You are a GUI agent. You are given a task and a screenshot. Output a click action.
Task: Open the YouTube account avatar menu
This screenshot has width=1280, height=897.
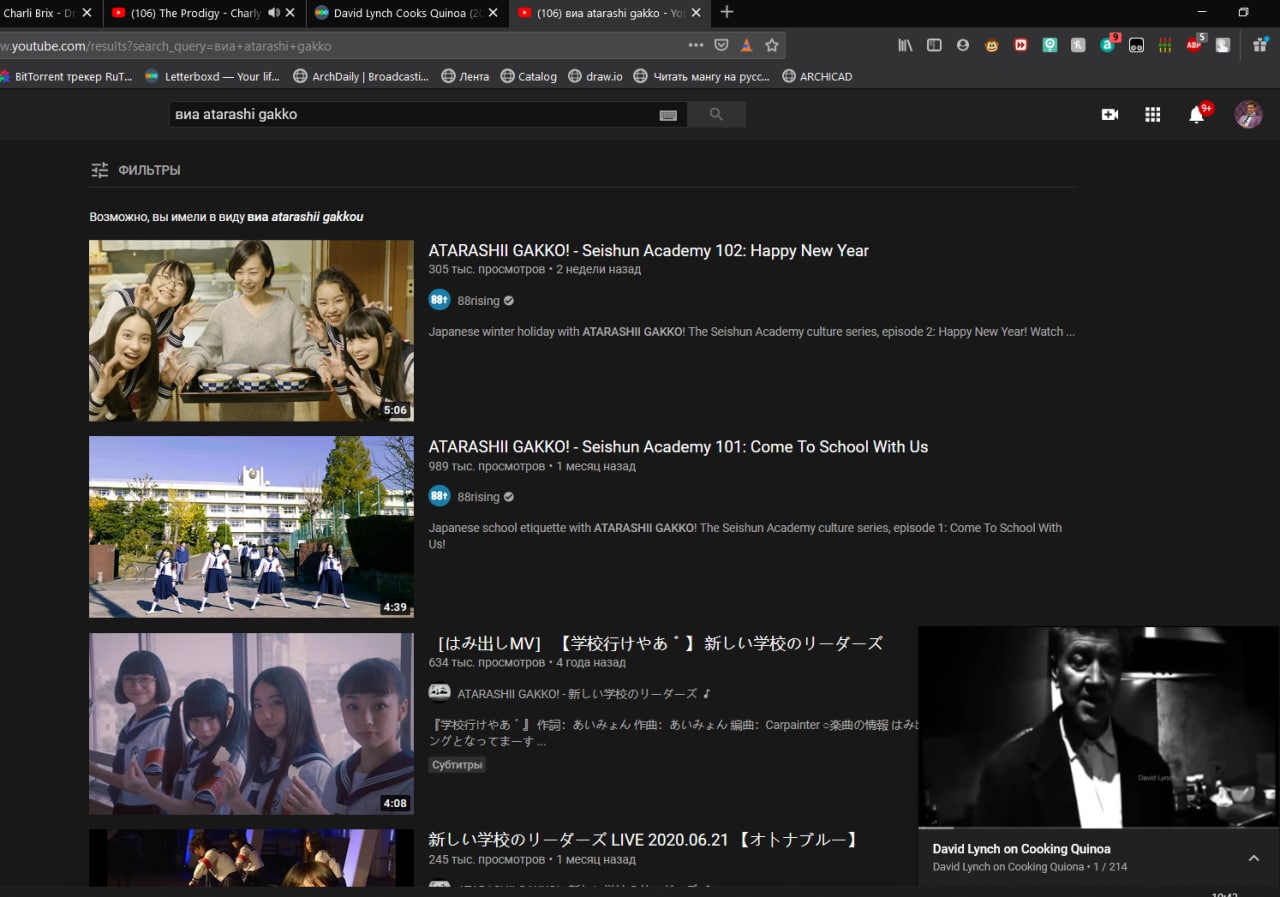tap(1248, 114)
